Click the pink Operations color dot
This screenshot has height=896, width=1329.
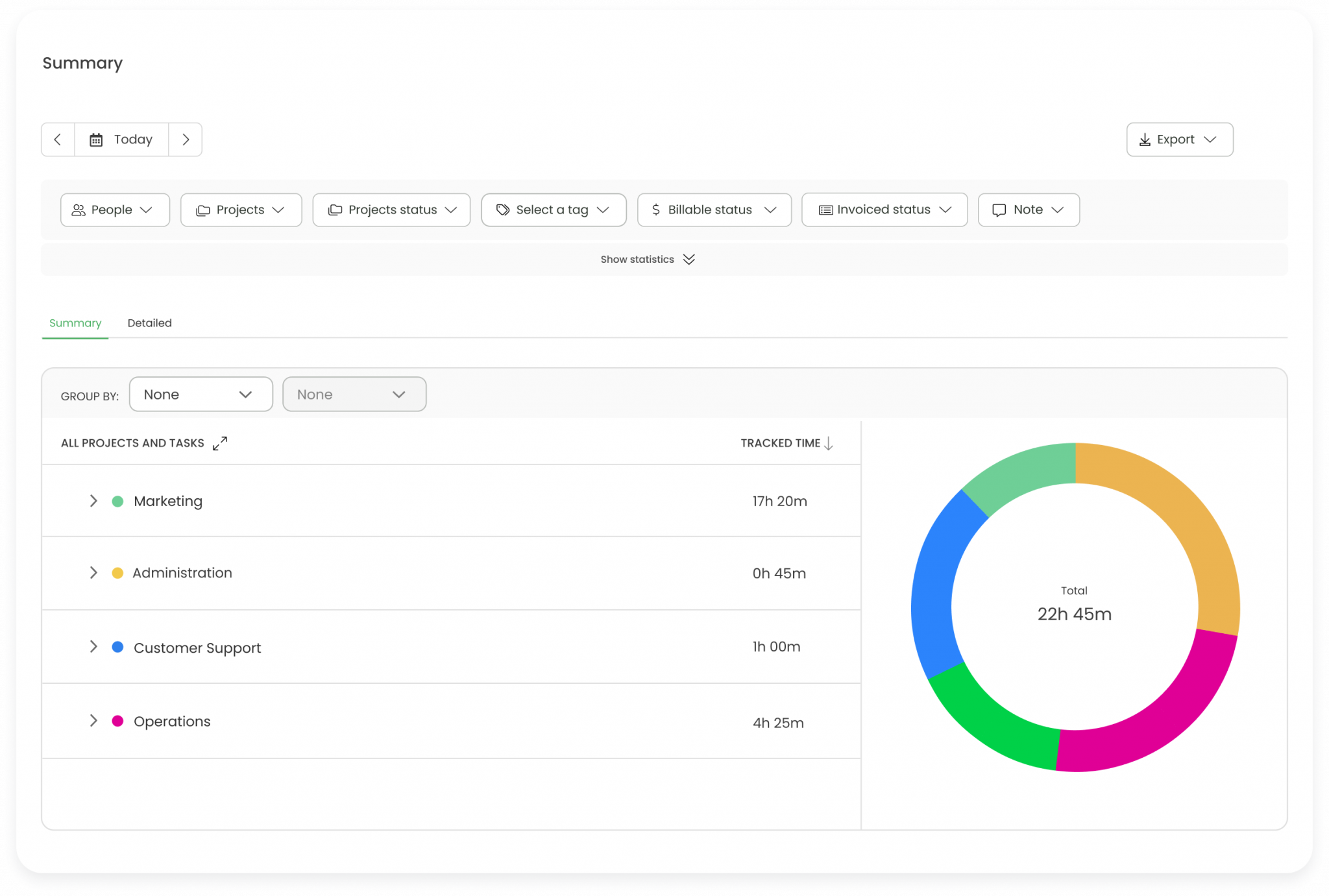[117, 720]
